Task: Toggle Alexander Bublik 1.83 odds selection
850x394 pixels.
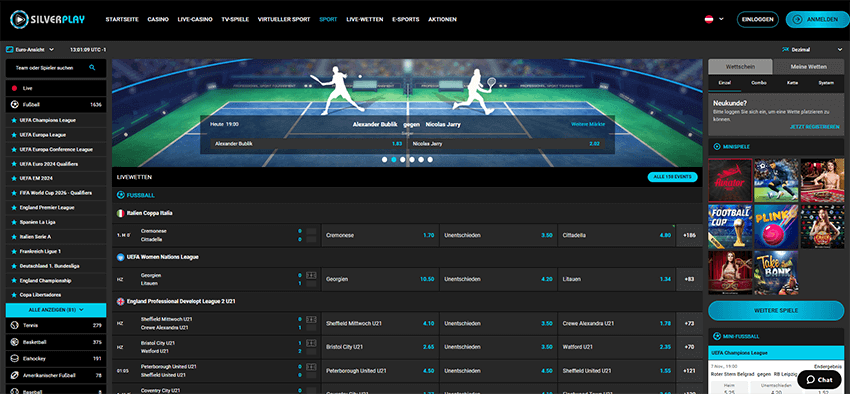Action: [308, 144]
